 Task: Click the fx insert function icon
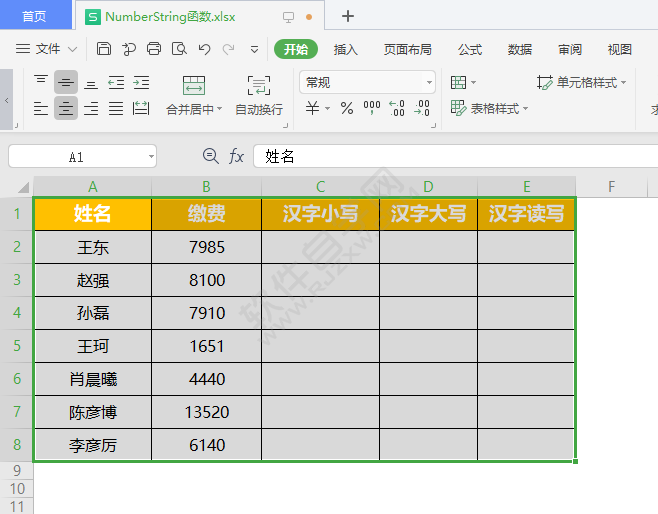pos(236,157)
